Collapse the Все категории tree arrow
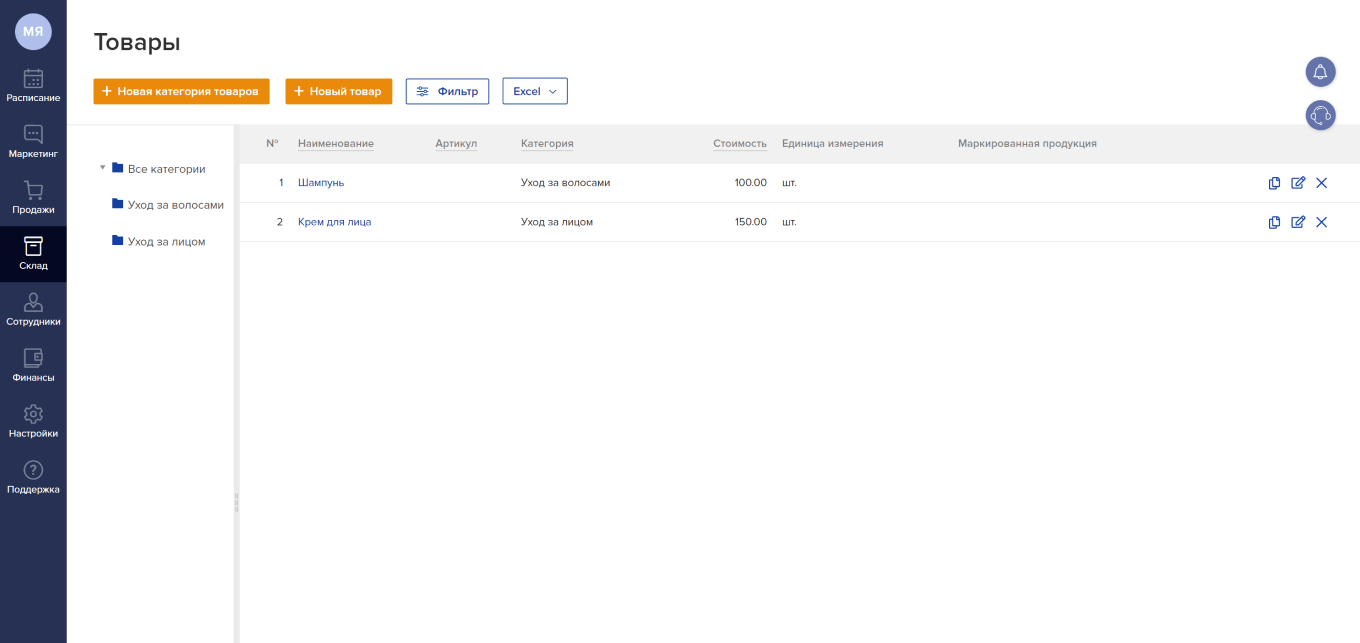1360x643 pixels. pos(102,168)
